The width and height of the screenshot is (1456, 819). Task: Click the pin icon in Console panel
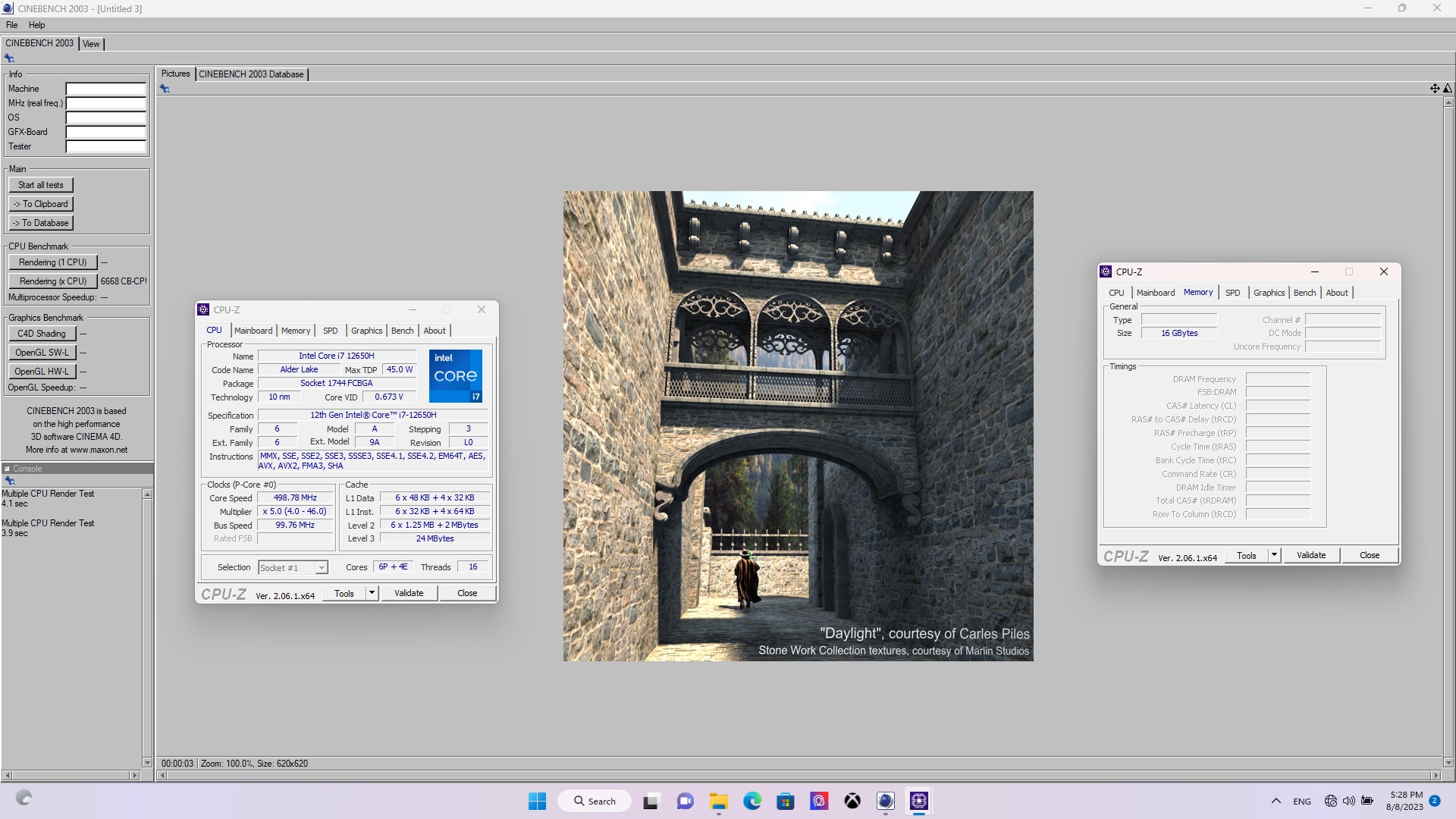click(10, 481)
